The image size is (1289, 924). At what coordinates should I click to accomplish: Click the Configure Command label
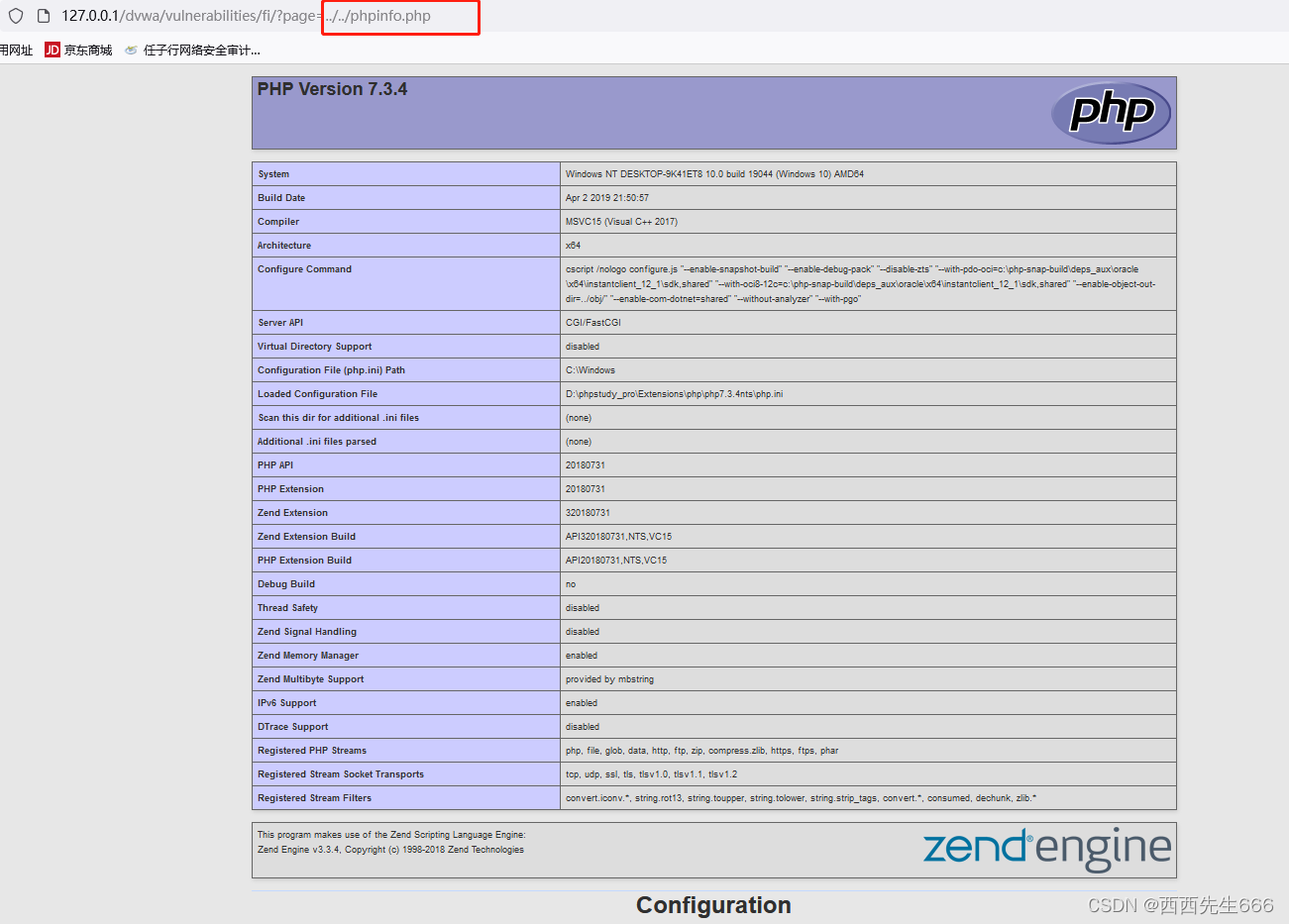tap(304, 269)
